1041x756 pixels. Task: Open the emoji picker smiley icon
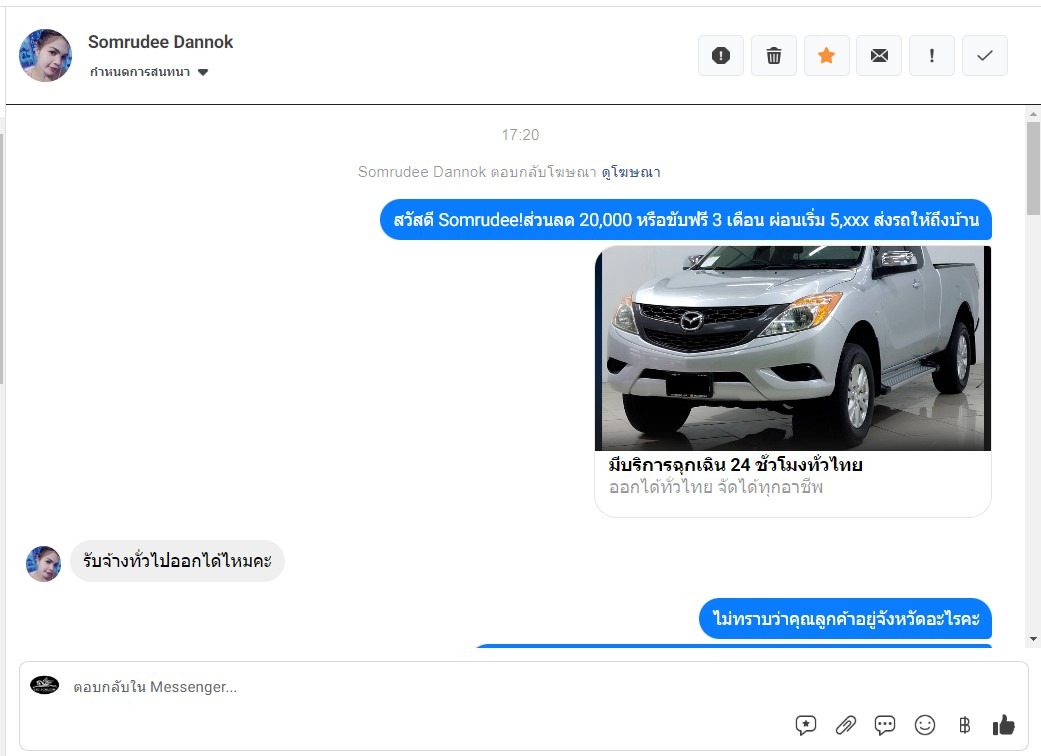click(924, 725)
